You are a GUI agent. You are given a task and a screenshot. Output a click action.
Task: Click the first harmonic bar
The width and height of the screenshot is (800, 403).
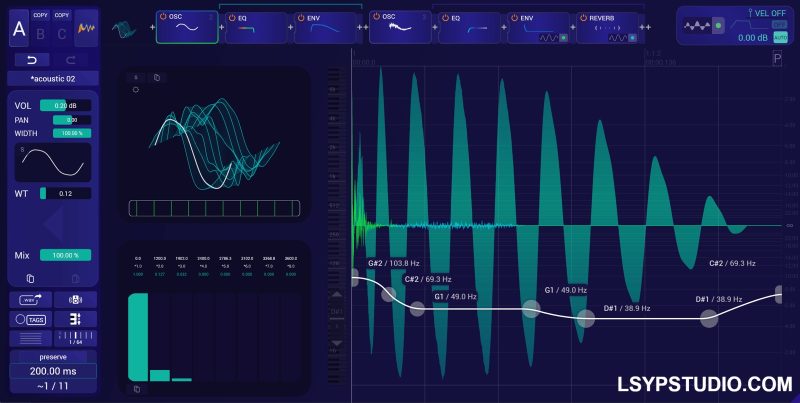[x=138, y=337]
